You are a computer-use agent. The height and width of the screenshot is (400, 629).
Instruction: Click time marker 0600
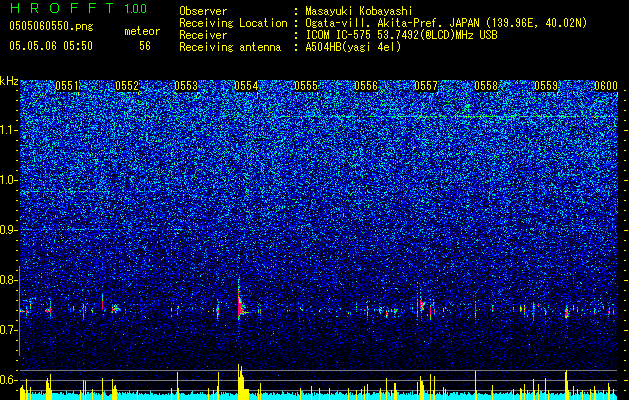(x=606, y=86)
